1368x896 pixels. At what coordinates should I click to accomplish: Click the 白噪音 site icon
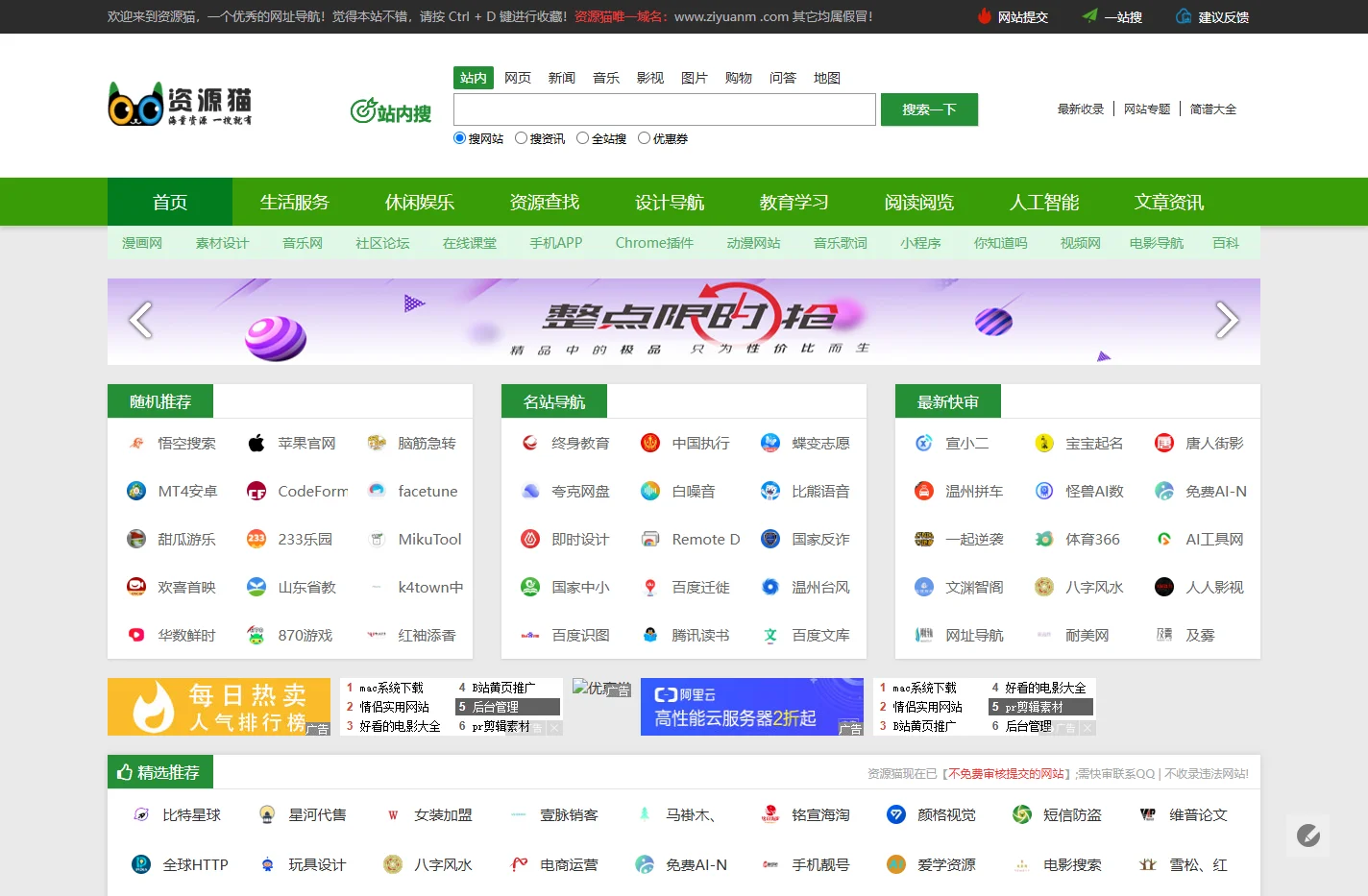(650, 491)
